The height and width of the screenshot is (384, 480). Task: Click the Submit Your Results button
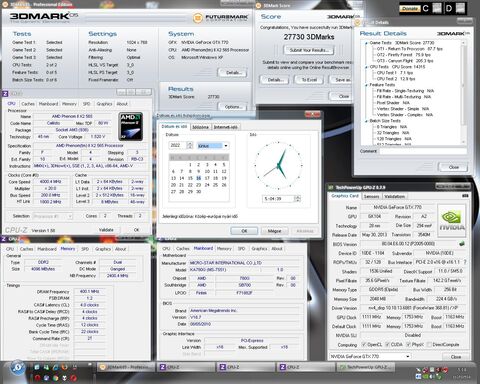309,50
